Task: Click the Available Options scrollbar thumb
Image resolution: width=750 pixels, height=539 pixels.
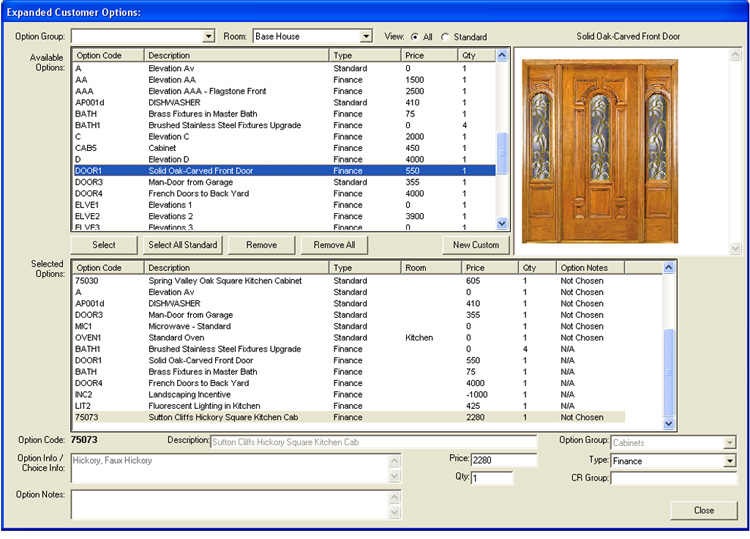Action: click(x=502, y=154)
